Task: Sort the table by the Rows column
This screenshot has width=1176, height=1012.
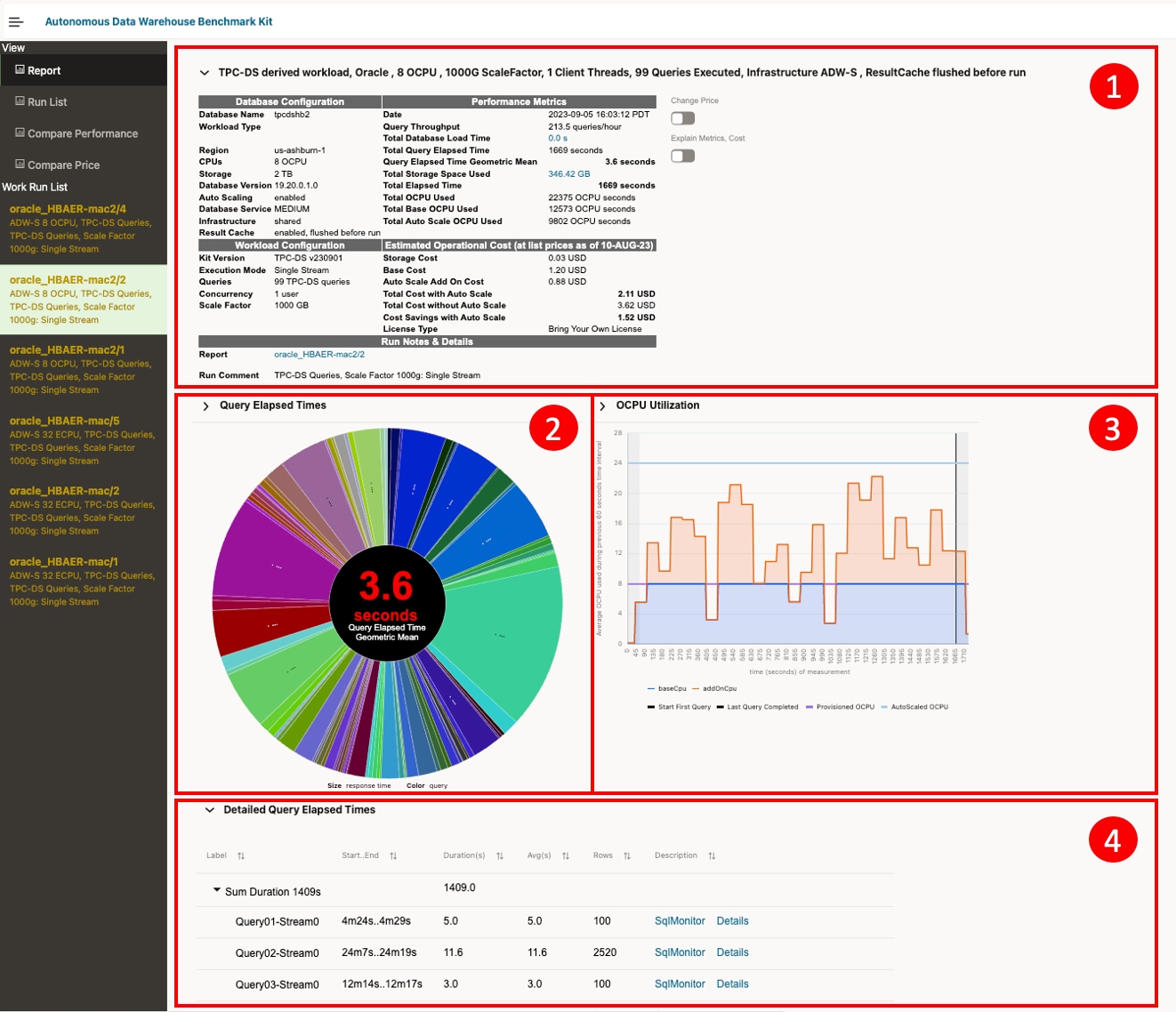Action: click(627, 856)
